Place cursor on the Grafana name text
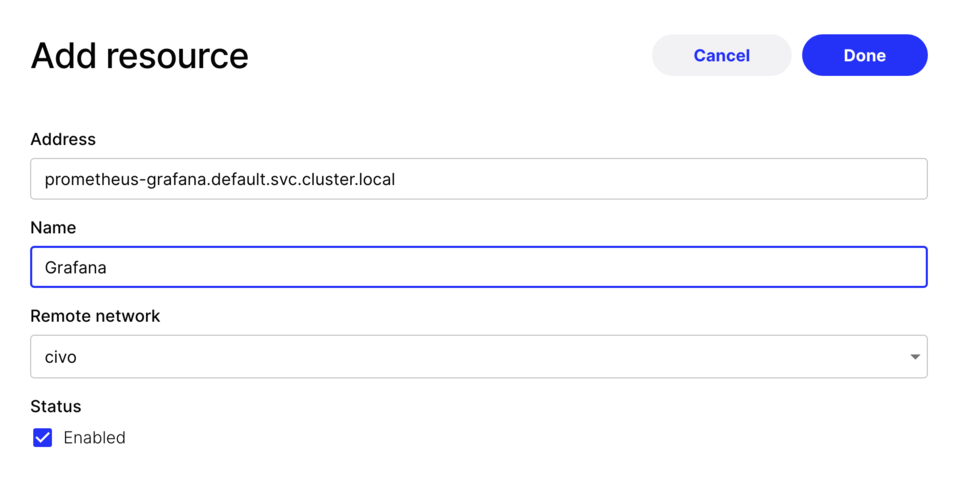Image resolution: width=958 pixels, height=500 pixels. [x=76, y=267]
